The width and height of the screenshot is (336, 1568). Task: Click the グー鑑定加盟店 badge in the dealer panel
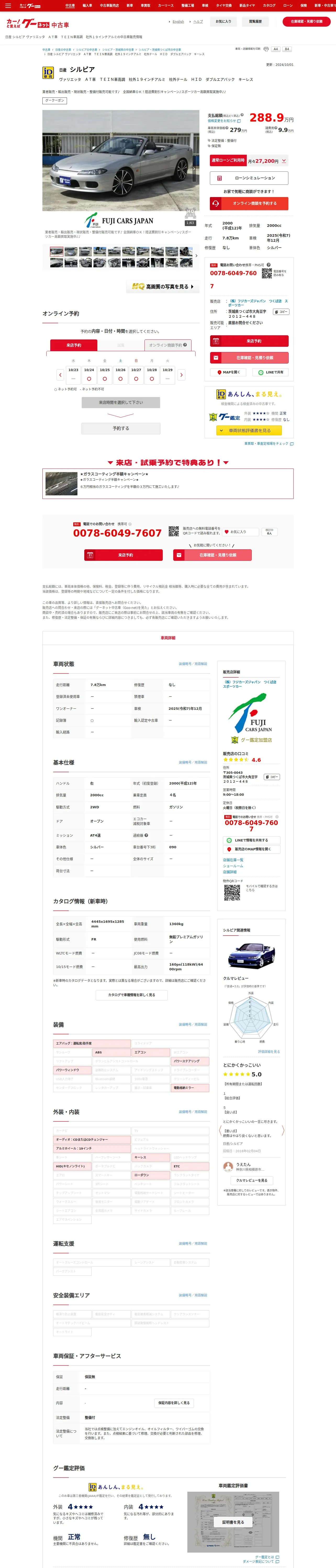(x=251, y=740)
